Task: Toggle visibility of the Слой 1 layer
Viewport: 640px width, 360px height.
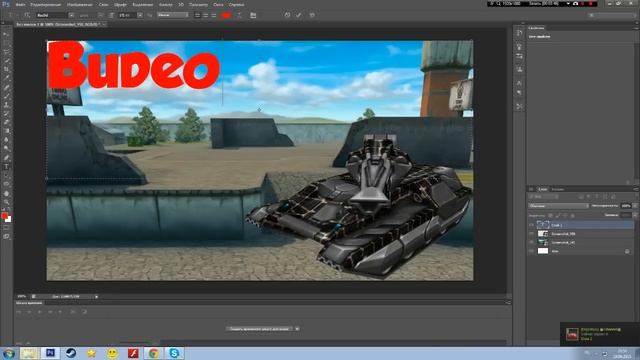Action: 531,225
